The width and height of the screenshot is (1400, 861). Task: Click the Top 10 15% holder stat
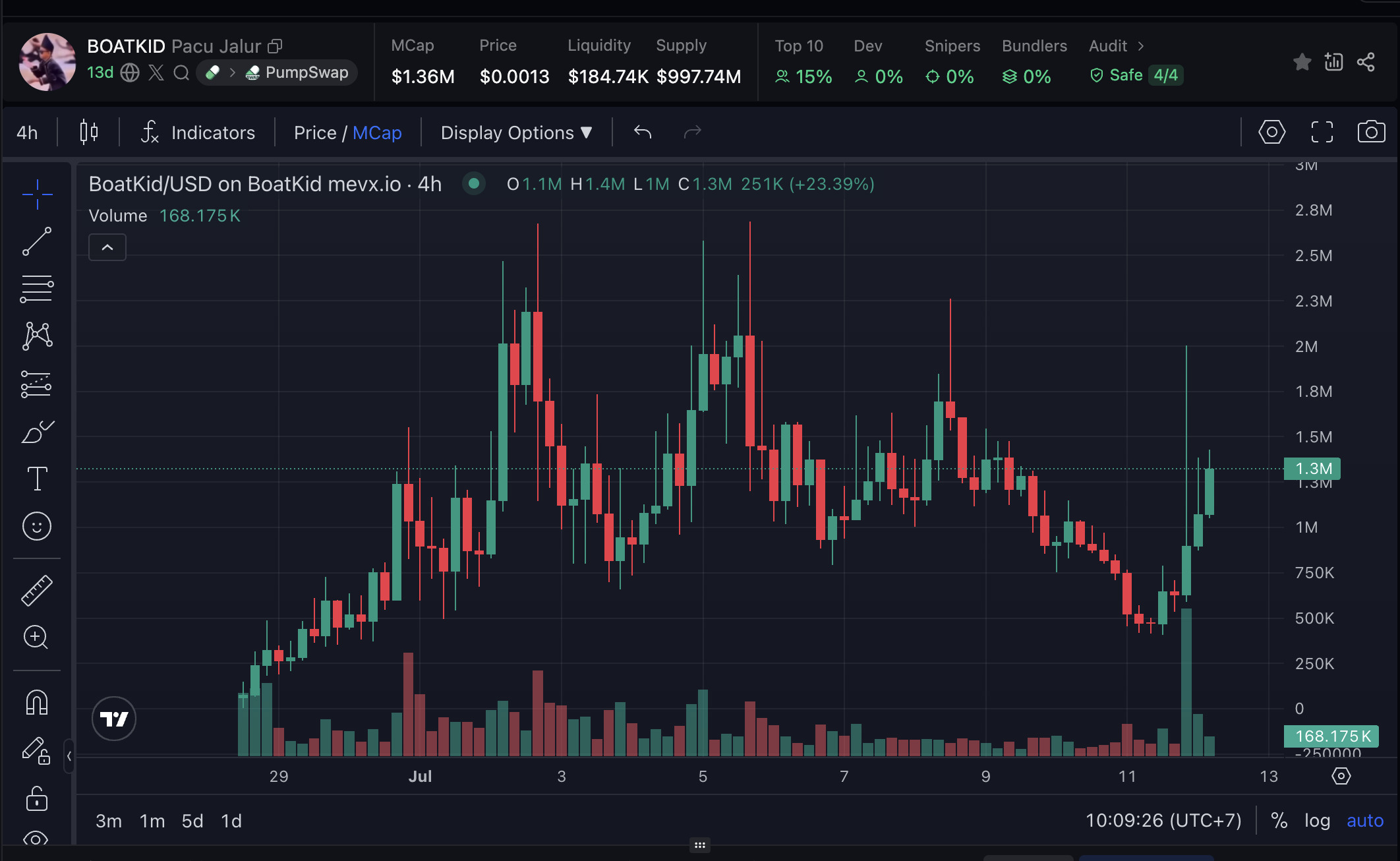point(803,63)
